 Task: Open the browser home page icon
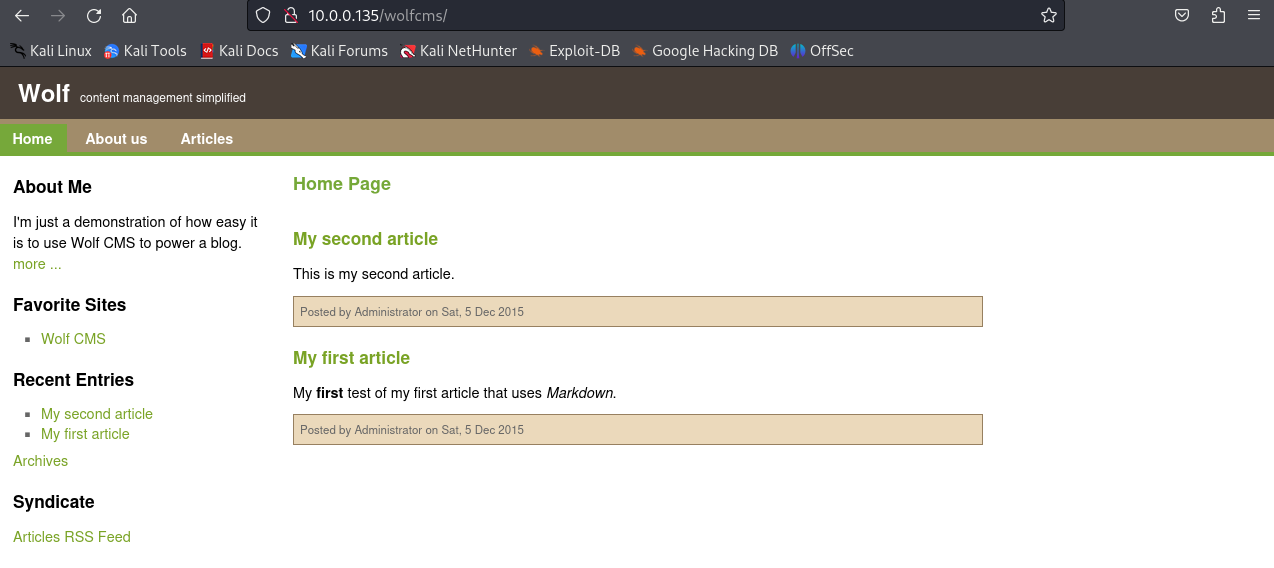point(129,15)
